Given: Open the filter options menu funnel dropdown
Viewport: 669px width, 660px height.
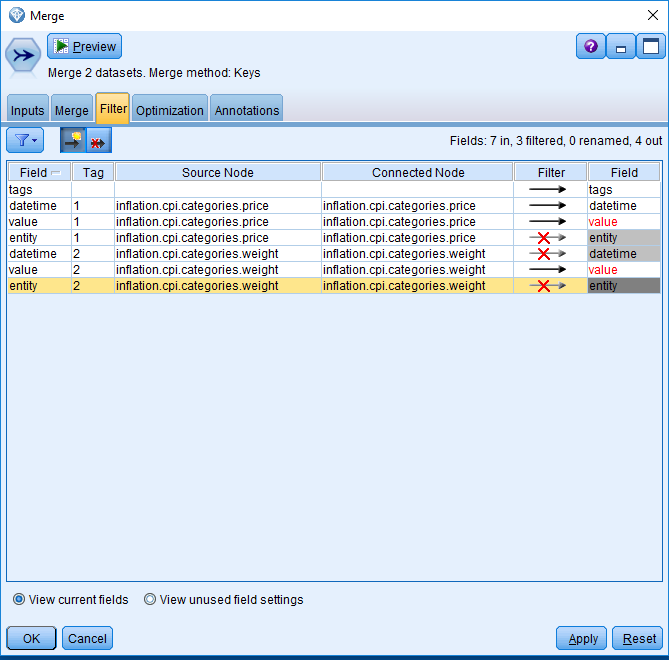Looking at the screenshot, I should point(25,140).
